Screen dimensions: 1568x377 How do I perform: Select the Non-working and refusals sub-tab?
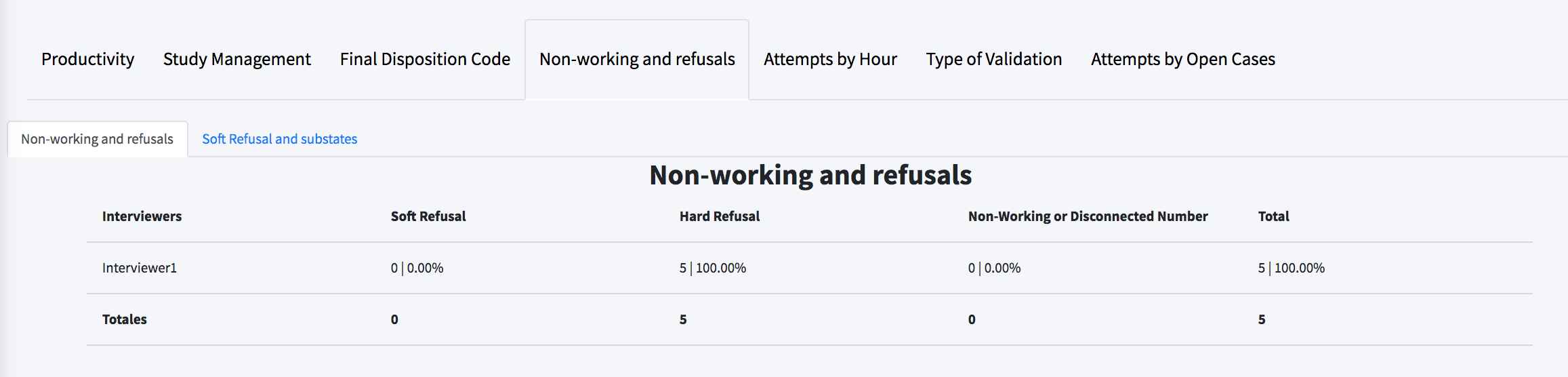coord(98,139)
